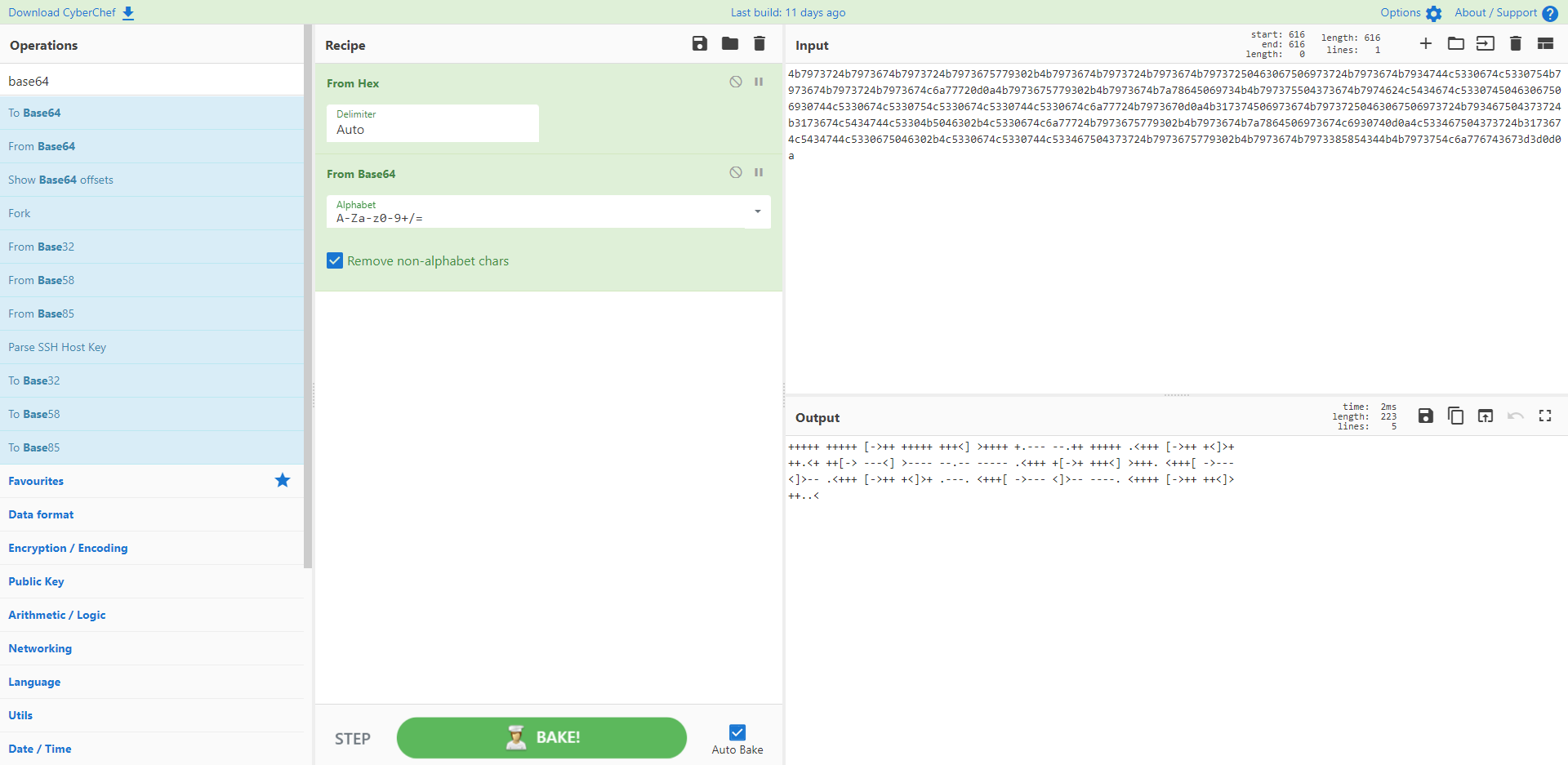The height and width of the screenshot is (765, 1568).
Task: Disable the From Base64 operation
Action: 736,172
